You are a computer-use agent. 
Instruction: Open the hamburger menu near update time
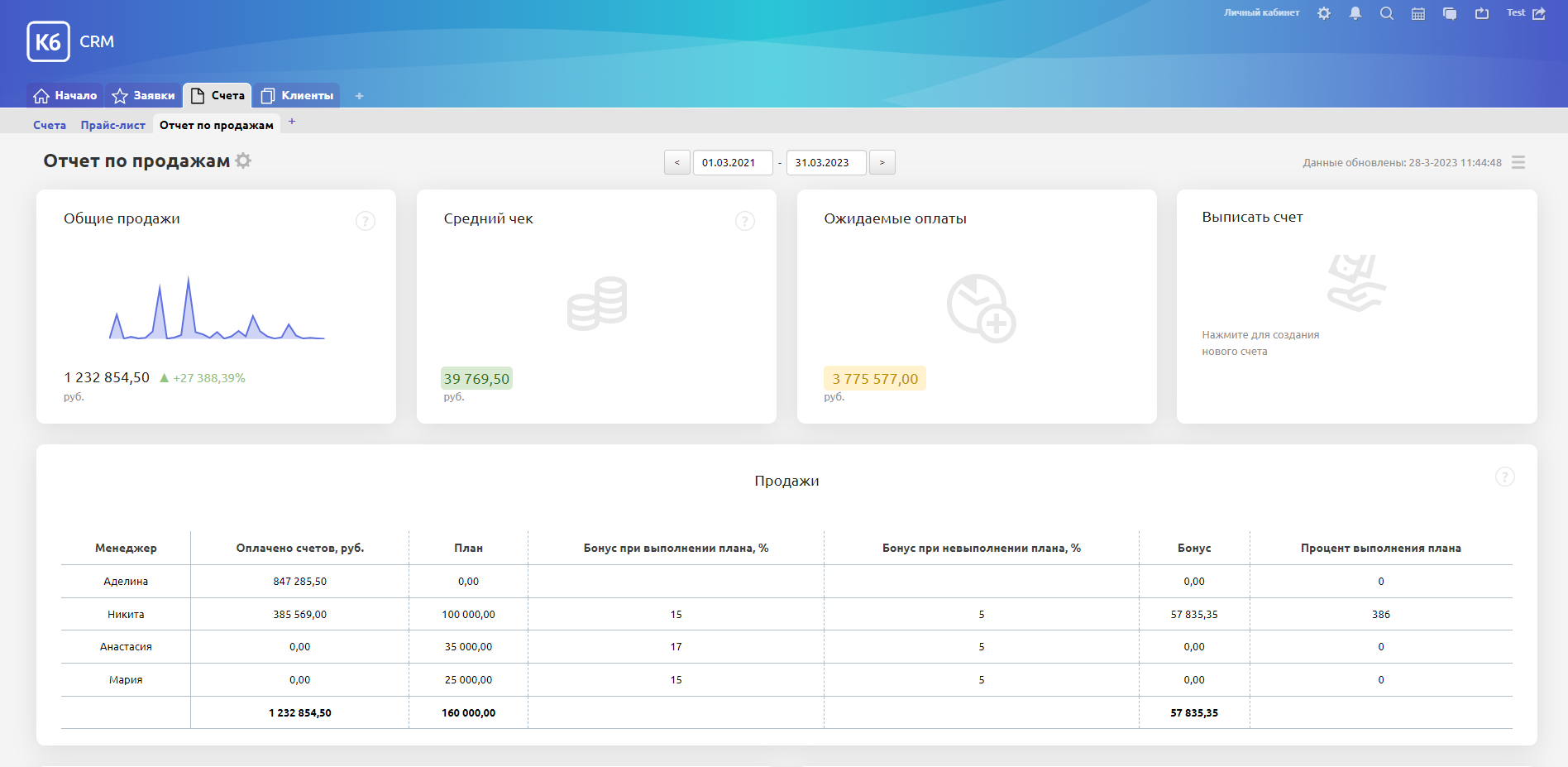click(x=1518, y=162)
